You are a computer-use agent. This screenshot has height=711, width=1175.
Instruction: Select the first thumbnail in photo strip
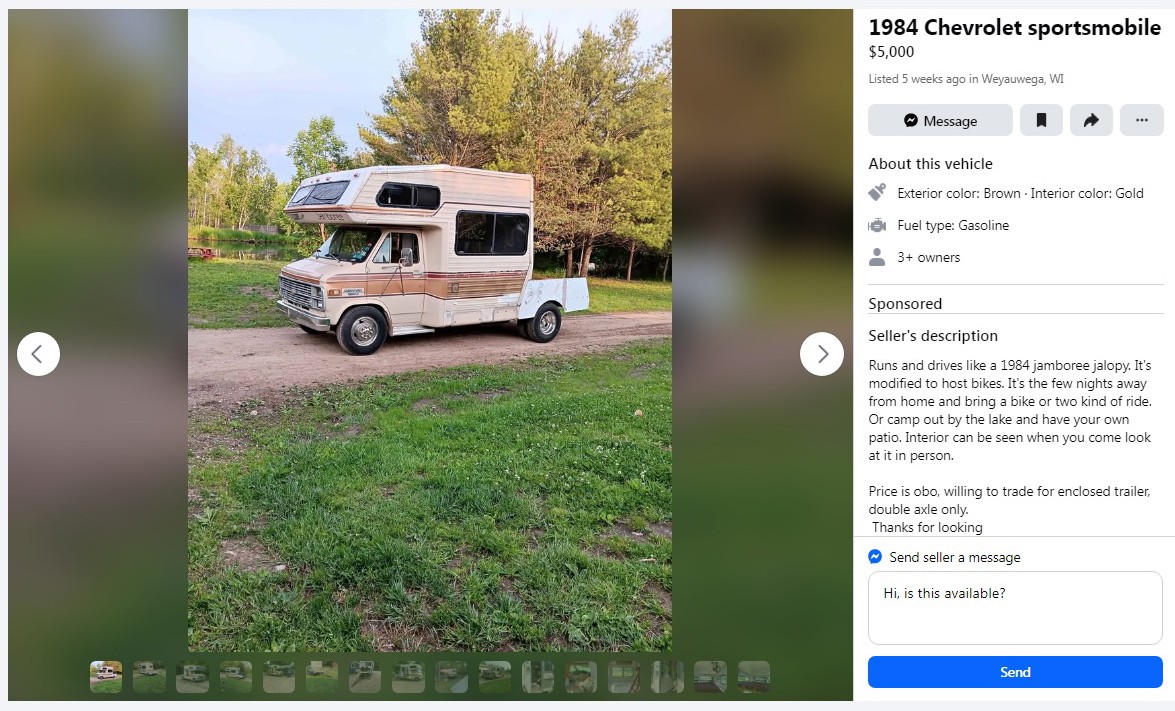[106, 677]
